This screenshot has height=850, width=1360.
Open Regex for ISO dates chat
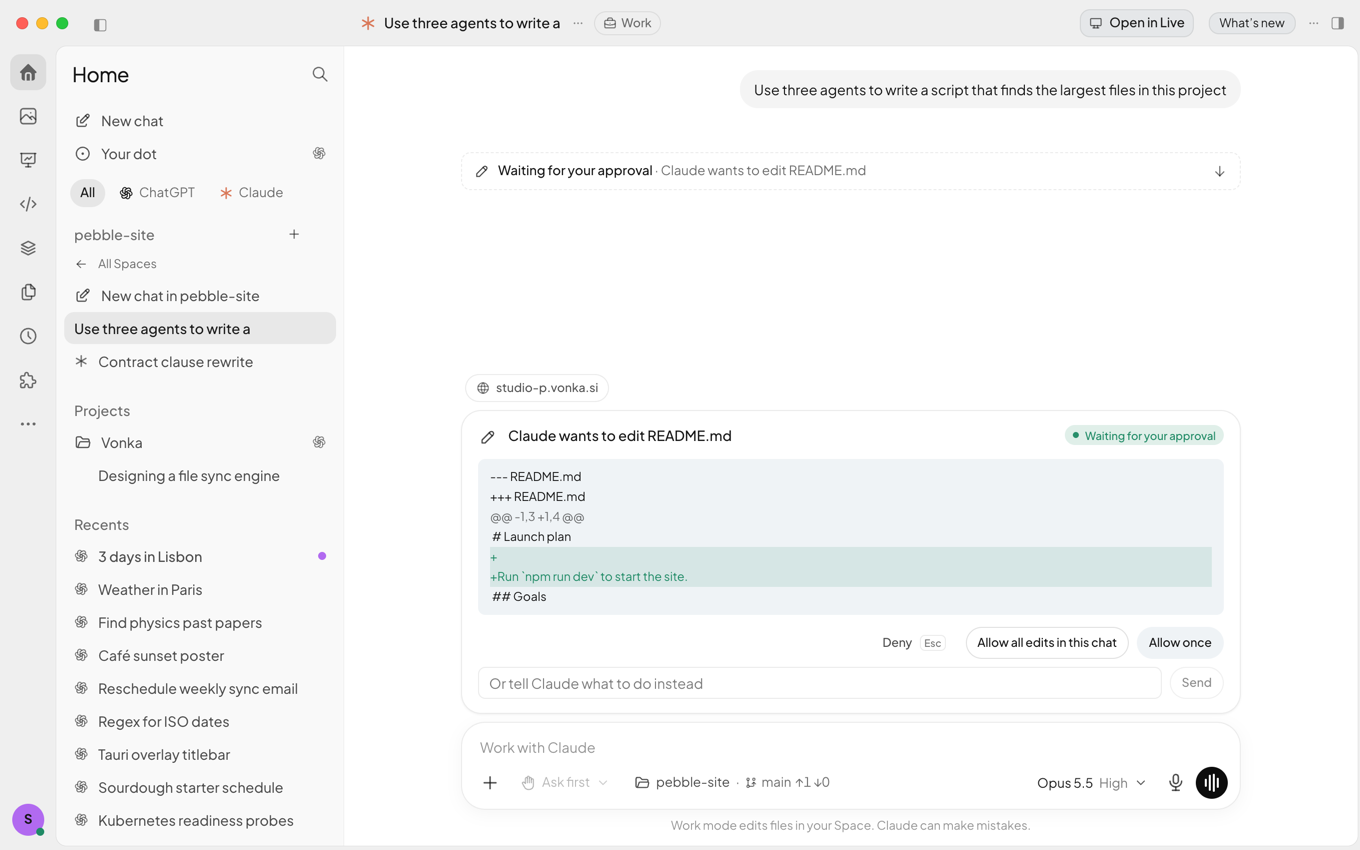pos(200,722)
